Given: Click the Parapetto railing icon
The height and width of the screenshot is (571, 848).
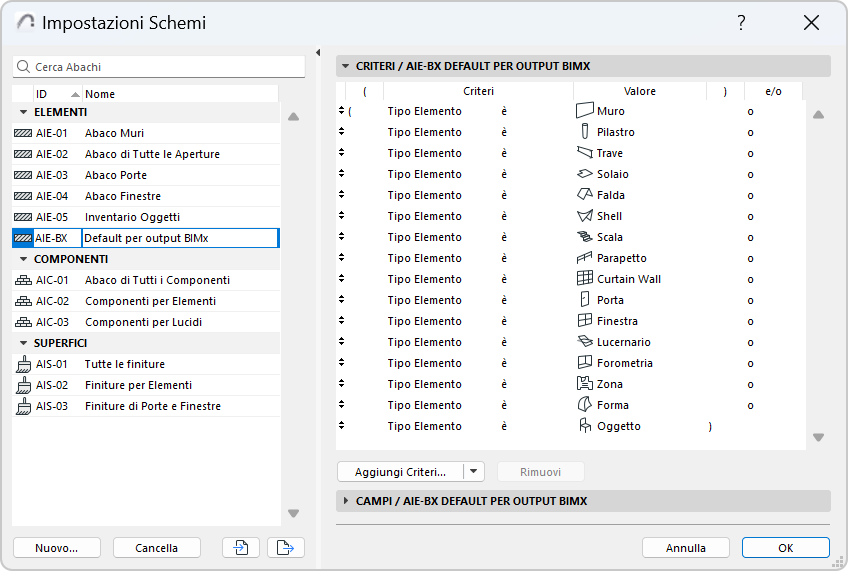Looking at the screenshot, I should pos(585,257).
